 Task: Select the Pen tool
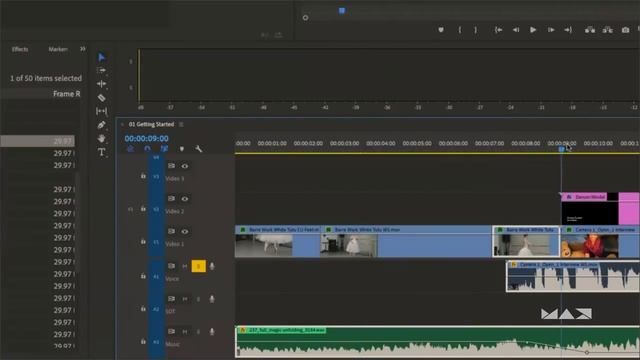tap(102, 125)
